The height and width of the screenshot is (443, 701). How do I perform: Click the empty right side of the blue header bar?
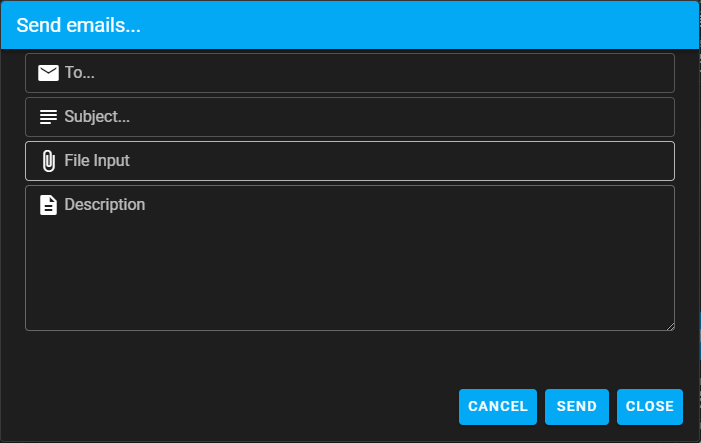click(x=500, y=26)
